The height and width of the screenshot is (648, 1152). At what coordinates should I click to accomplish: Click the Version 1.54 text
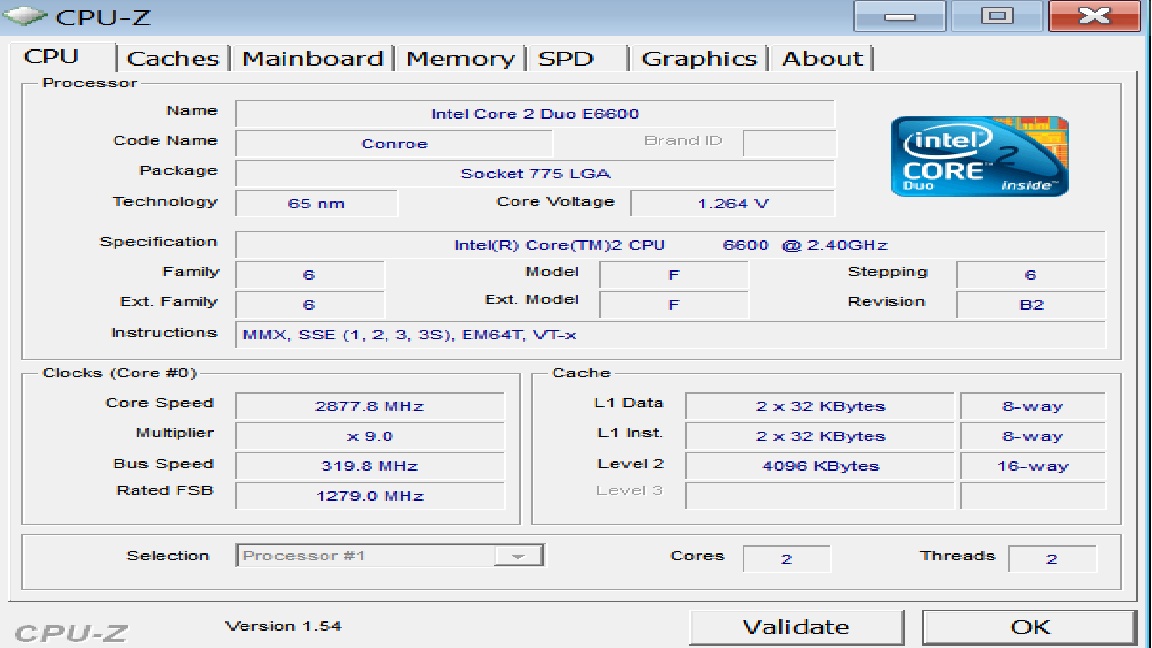283,626
